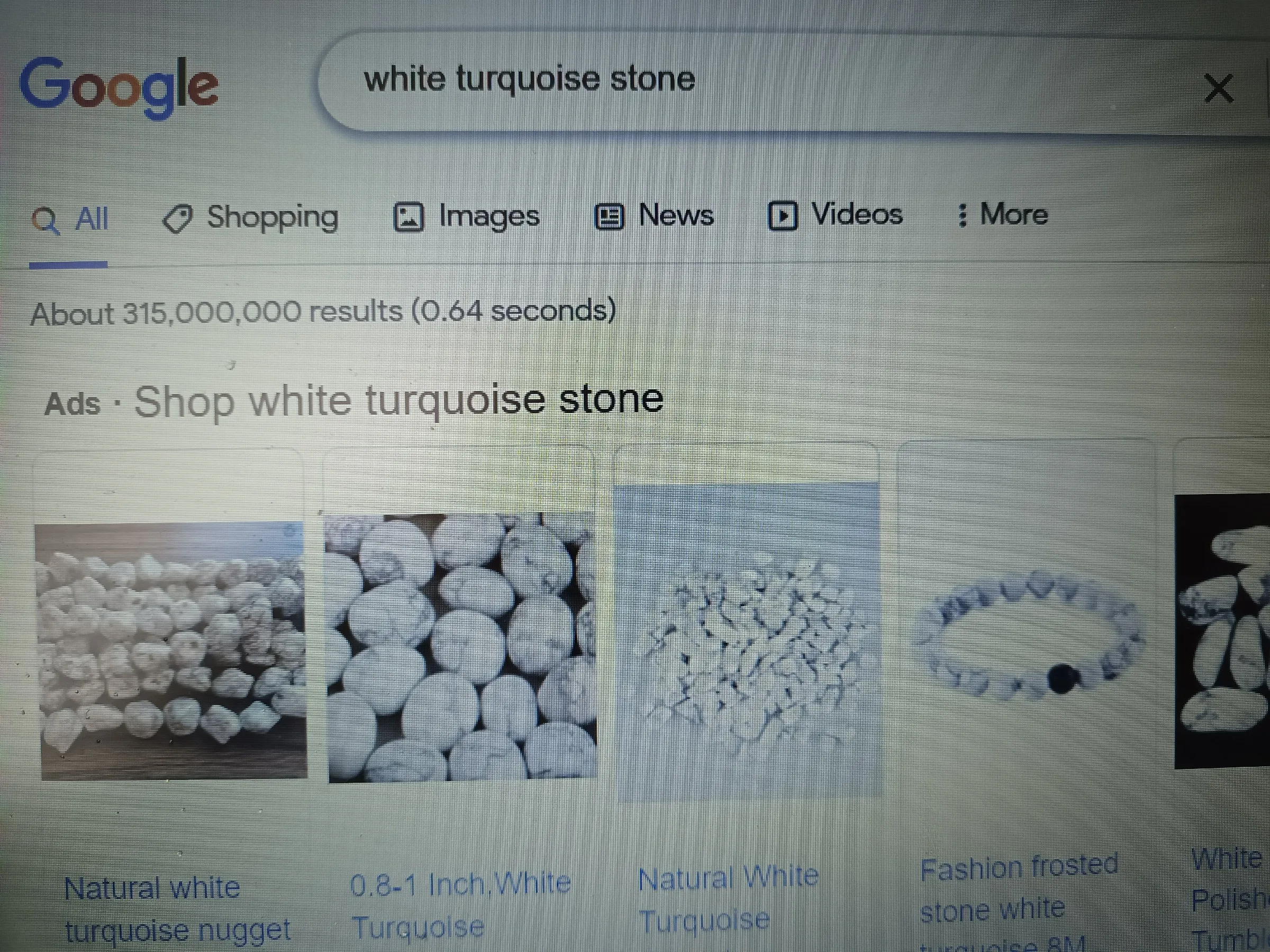The image size is (1270, 952).
Task: Switch to the Shopping tab
Action: click(251, 218)
